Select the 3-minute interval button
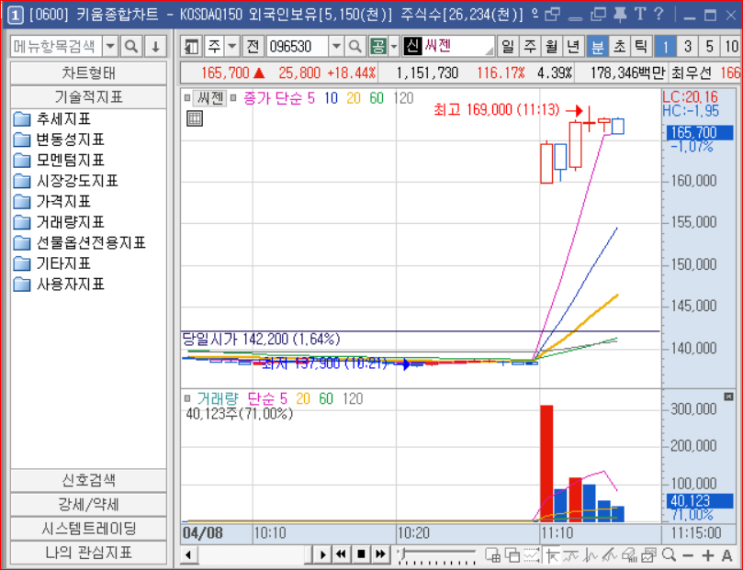The image size is (743, 570). [687, 46]
